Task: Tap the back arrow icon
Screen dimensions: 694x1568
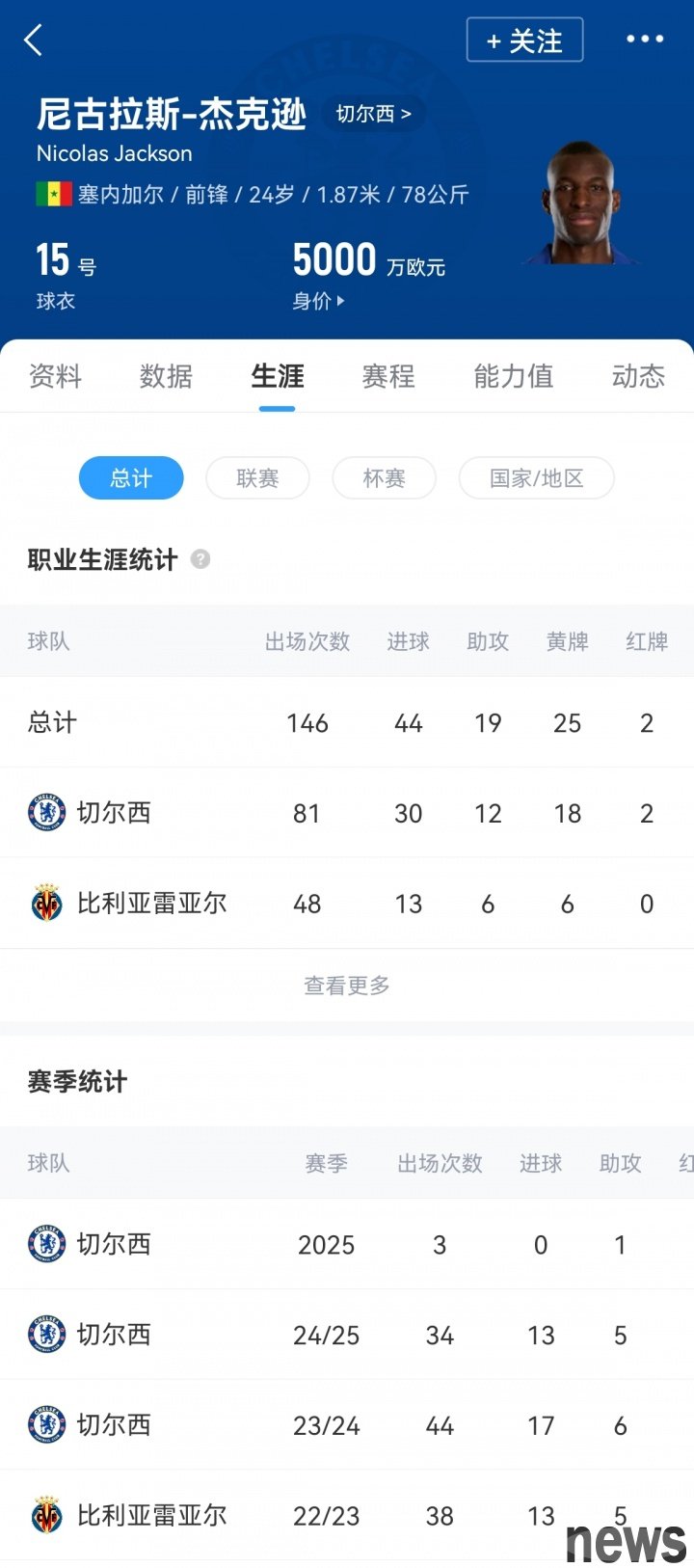Action: tap(34, 41)
